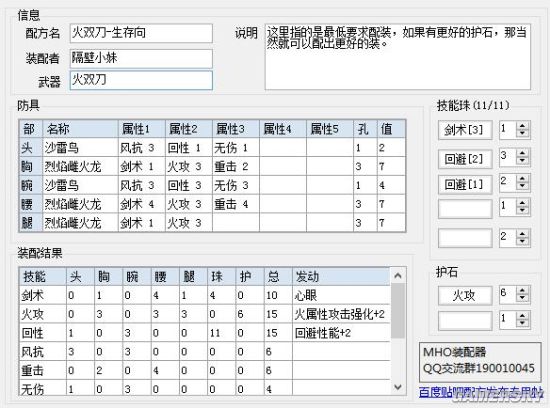
Task: Decrease the 火攻 talisman value
Action: point(523,299)
